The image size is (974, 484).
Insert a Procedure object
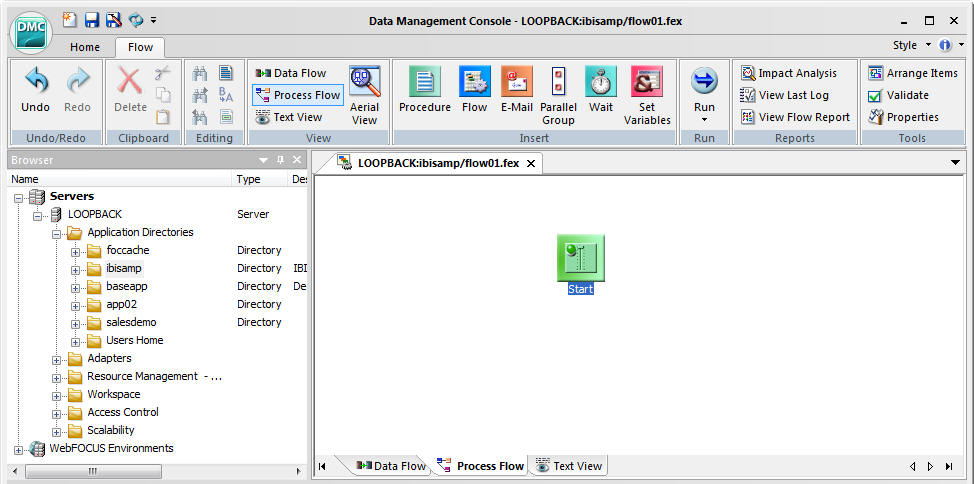pyautogui.click(x=425, y=89)
